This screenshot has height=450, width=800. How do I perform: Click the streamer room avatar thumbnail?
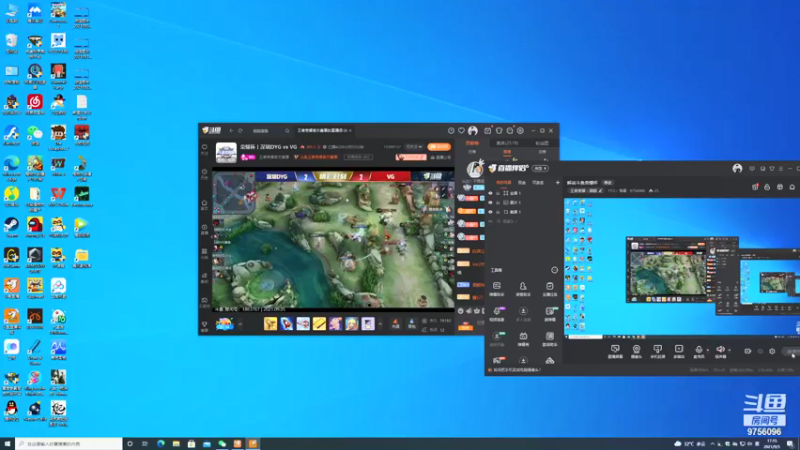coord(226,152)
